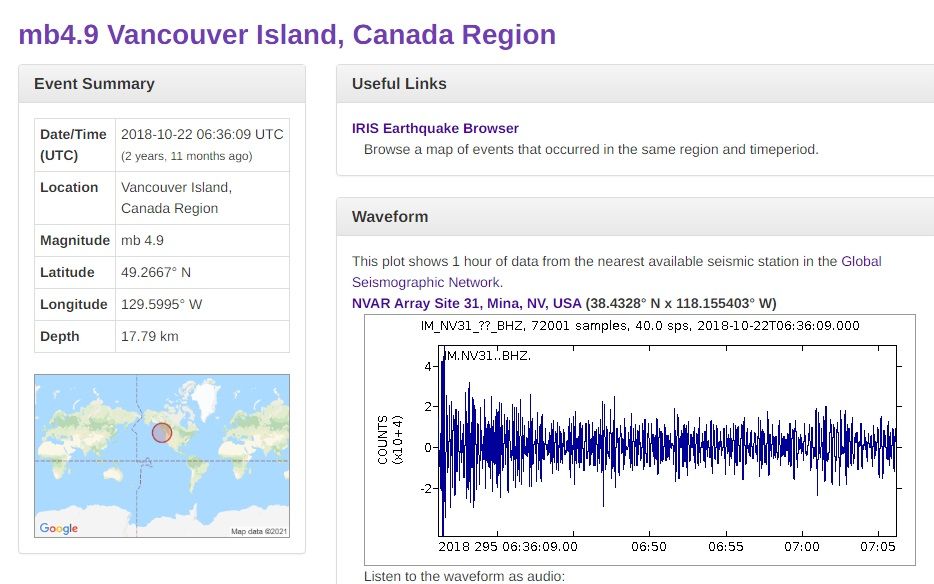Click the depth value 17.79 km

point(150,336)
